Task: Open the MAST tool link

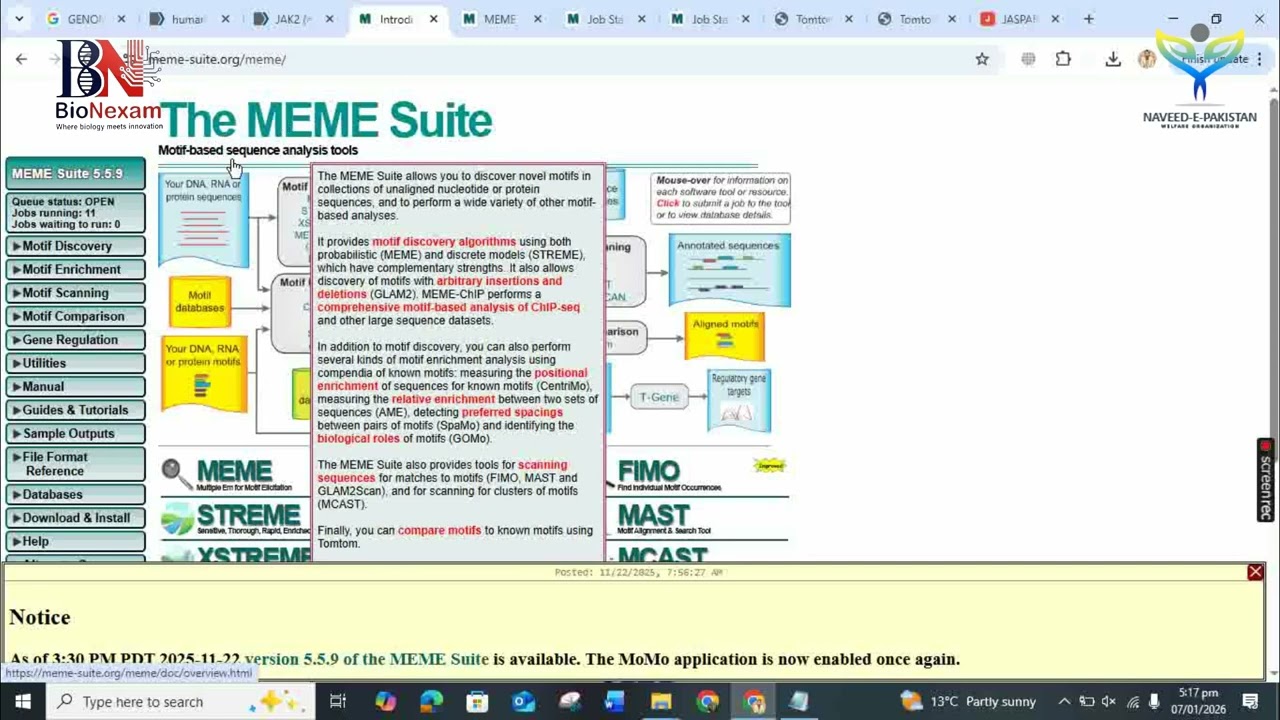Action: point(653,516)
